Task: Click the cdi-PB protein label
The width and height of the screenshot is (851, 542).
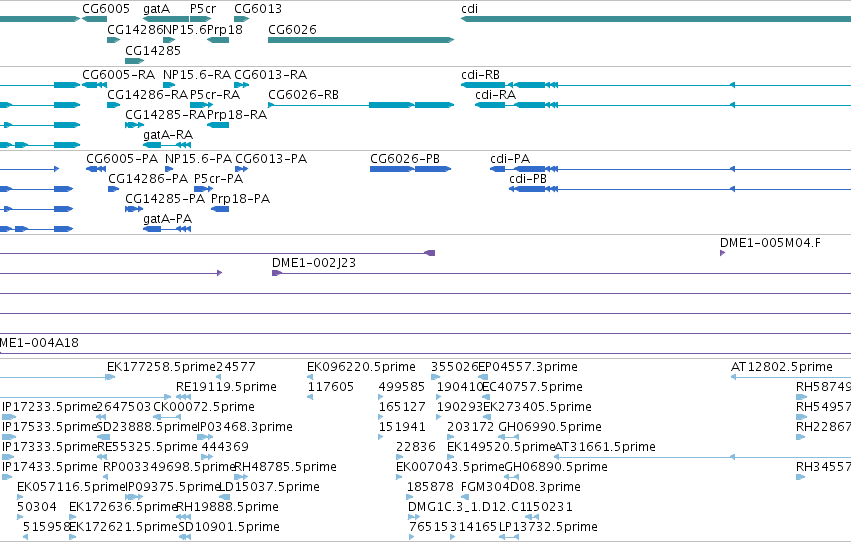Action: tap(528, 178)
